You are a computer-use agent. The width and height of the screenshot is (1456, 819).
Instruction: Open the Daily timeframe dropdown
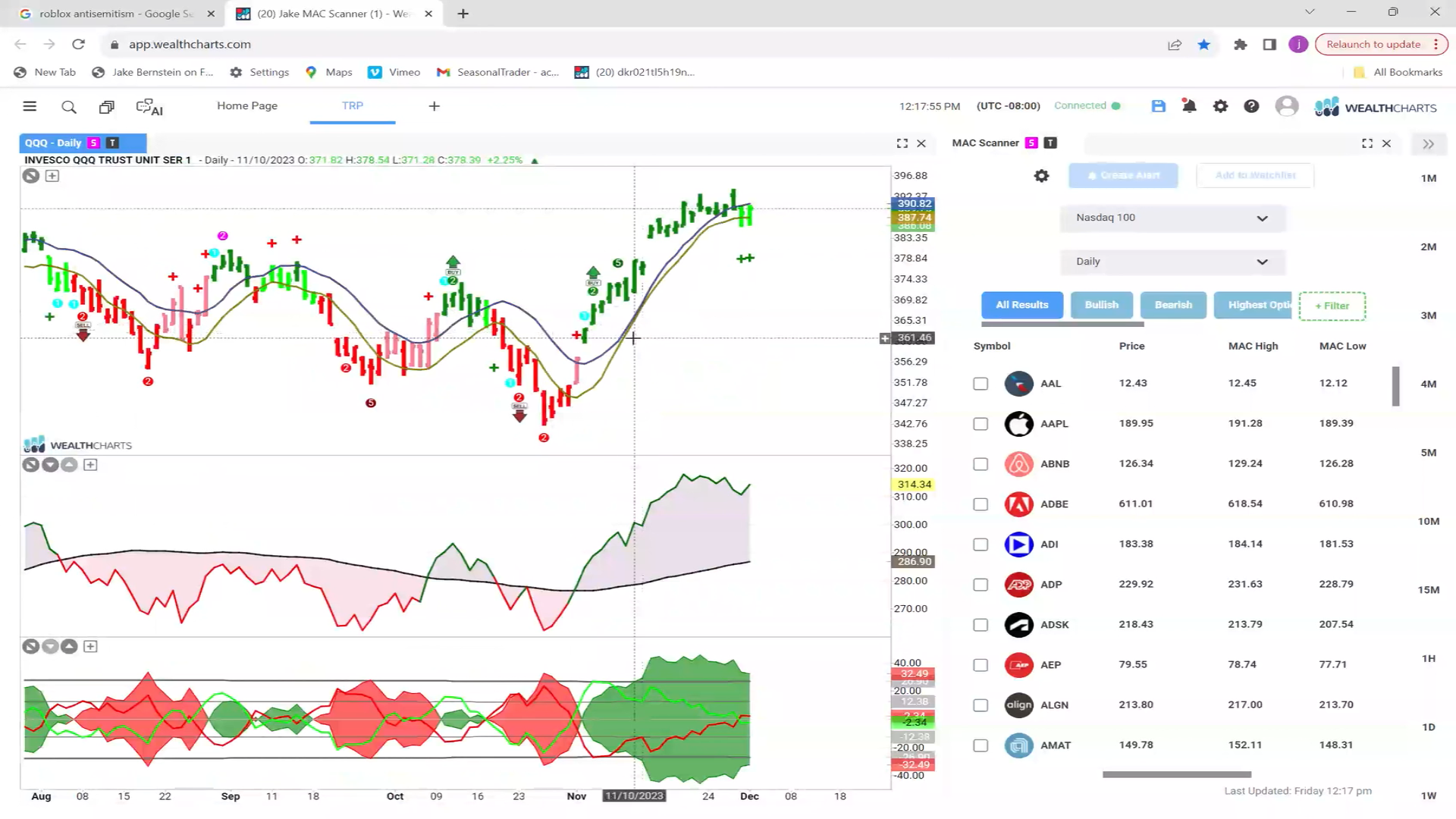pos(1172,262)
